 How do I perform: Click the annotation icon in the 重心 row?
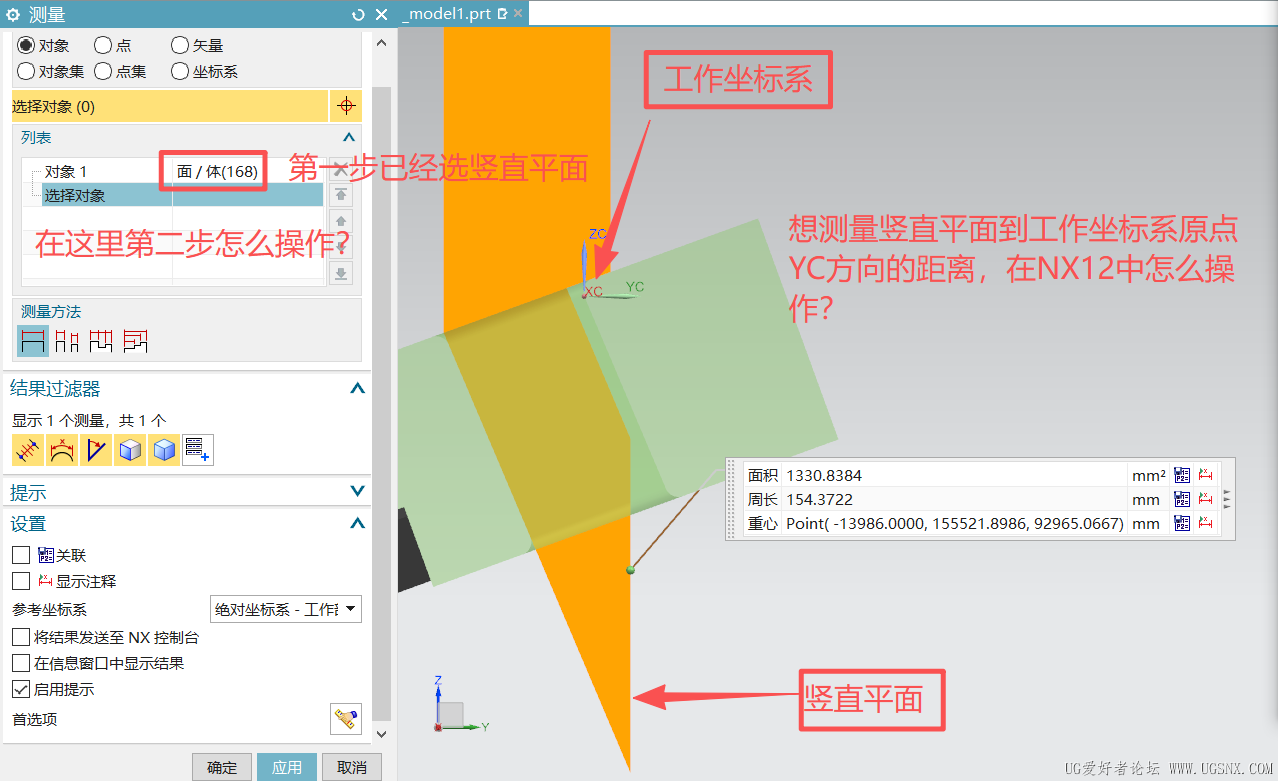pos(1205,523)
